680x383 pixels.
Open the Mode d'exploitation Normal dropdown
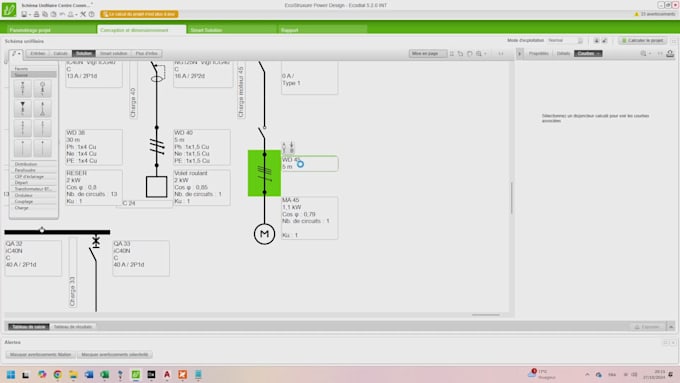click(566, 40)
